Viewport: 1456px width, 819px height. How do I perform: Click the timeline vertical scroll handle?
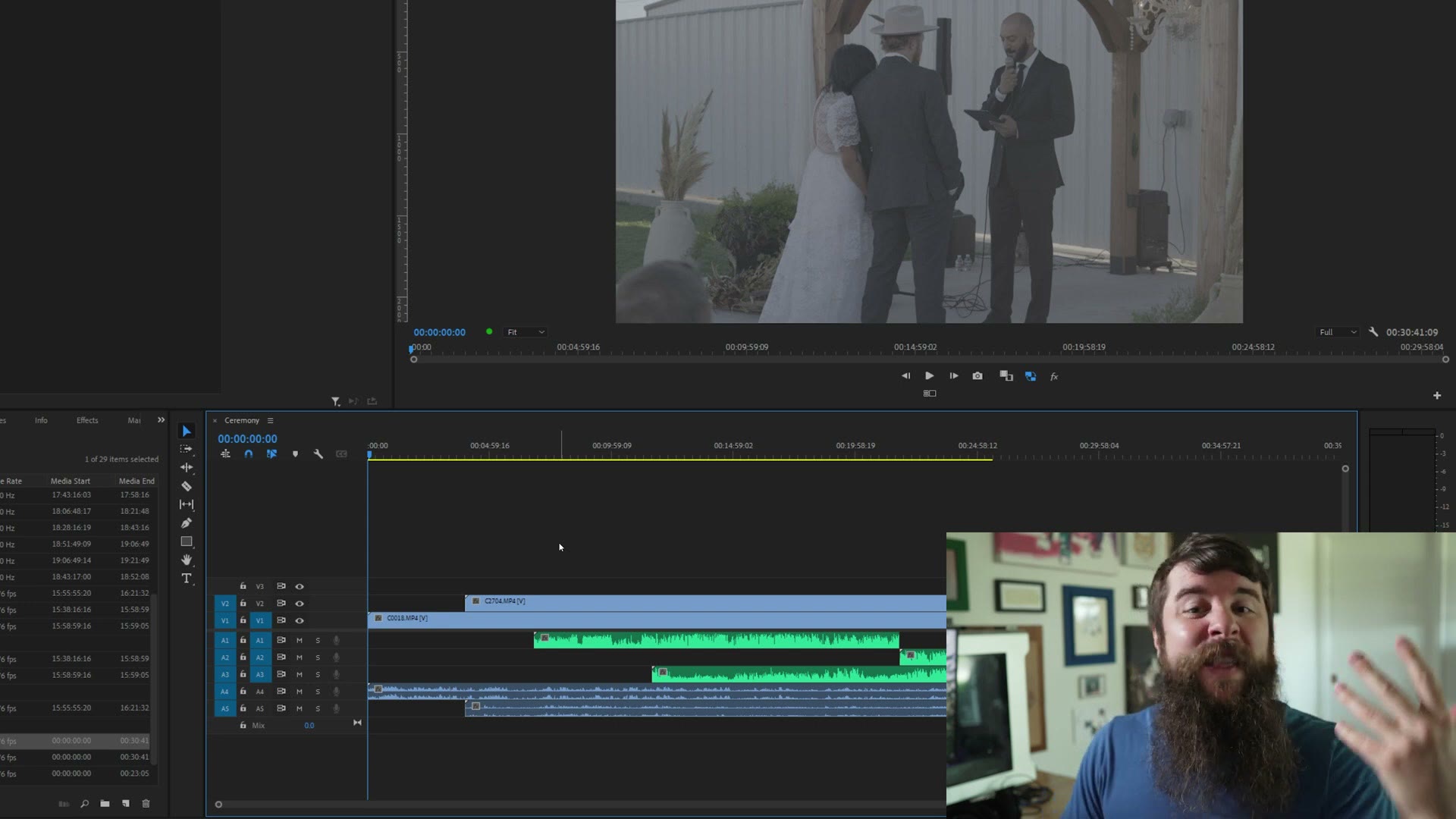tap(1345, 469)
